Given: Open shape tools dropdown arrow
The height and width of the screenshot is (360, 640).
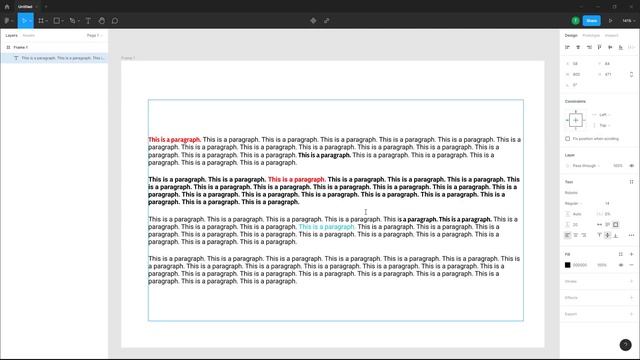Looking at the screenshot, I should coord(62,21).
